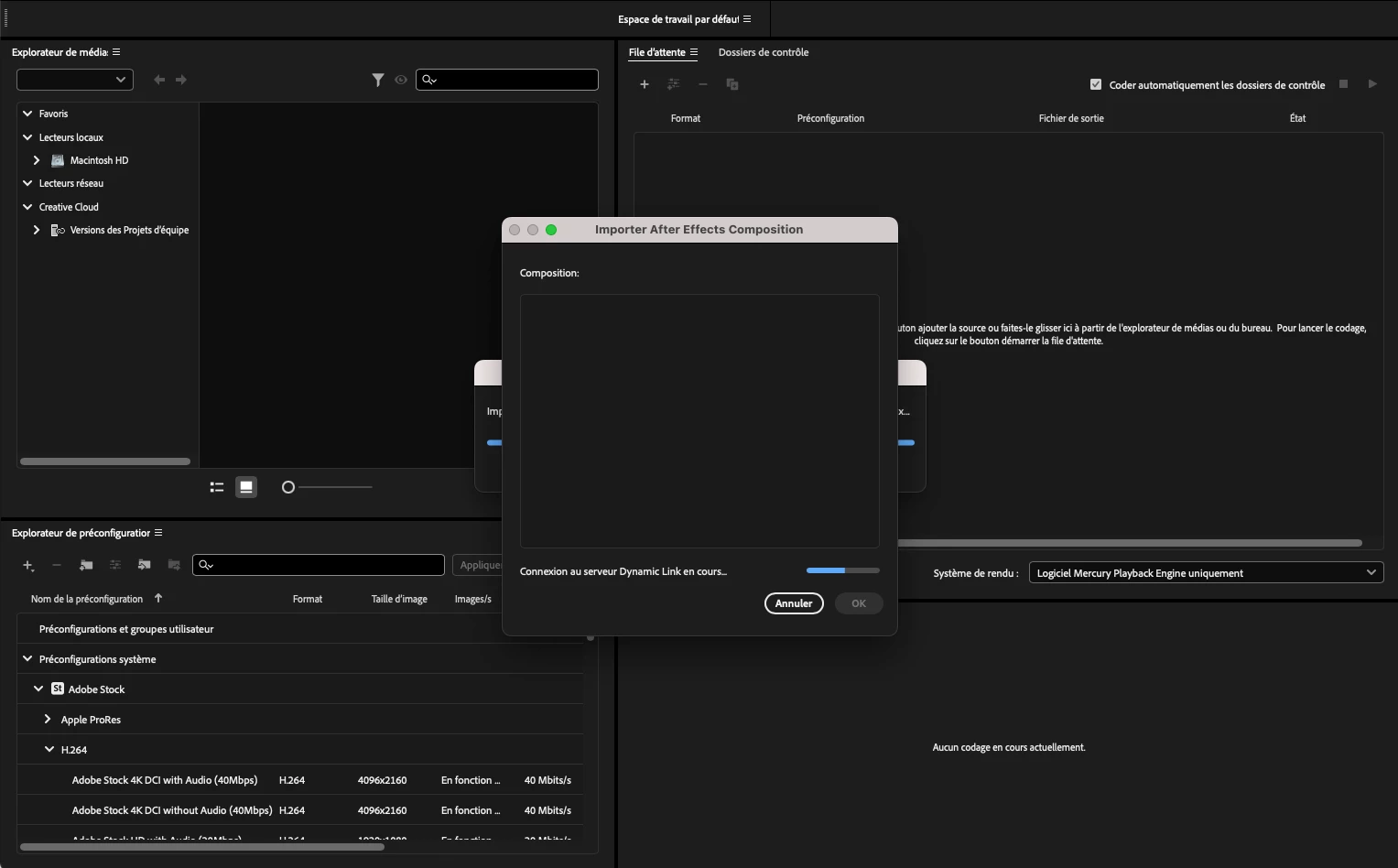The width and height of the screenshot is (1398, 868).
Task: Delete the selected preset
Action: pyautogui.click(x=57, y=566)
